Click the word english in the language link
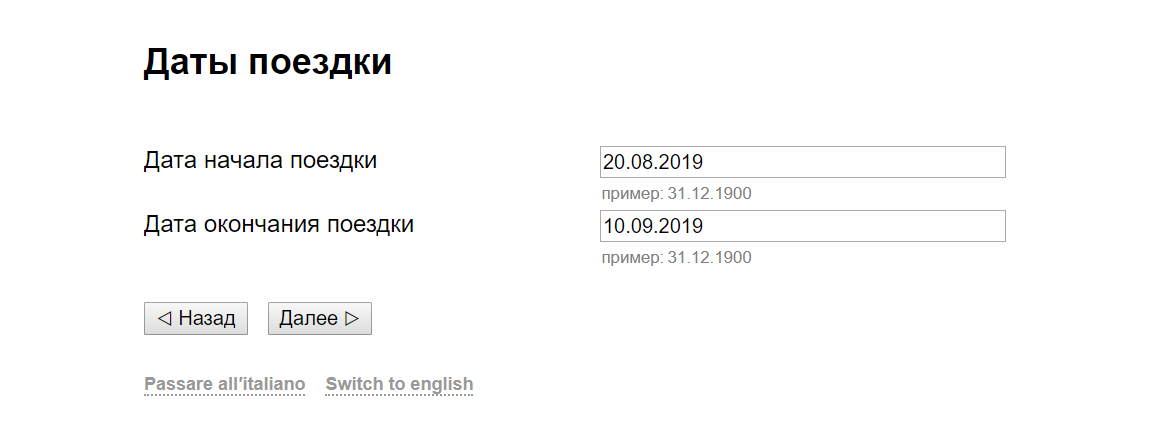 click(437, 384)
